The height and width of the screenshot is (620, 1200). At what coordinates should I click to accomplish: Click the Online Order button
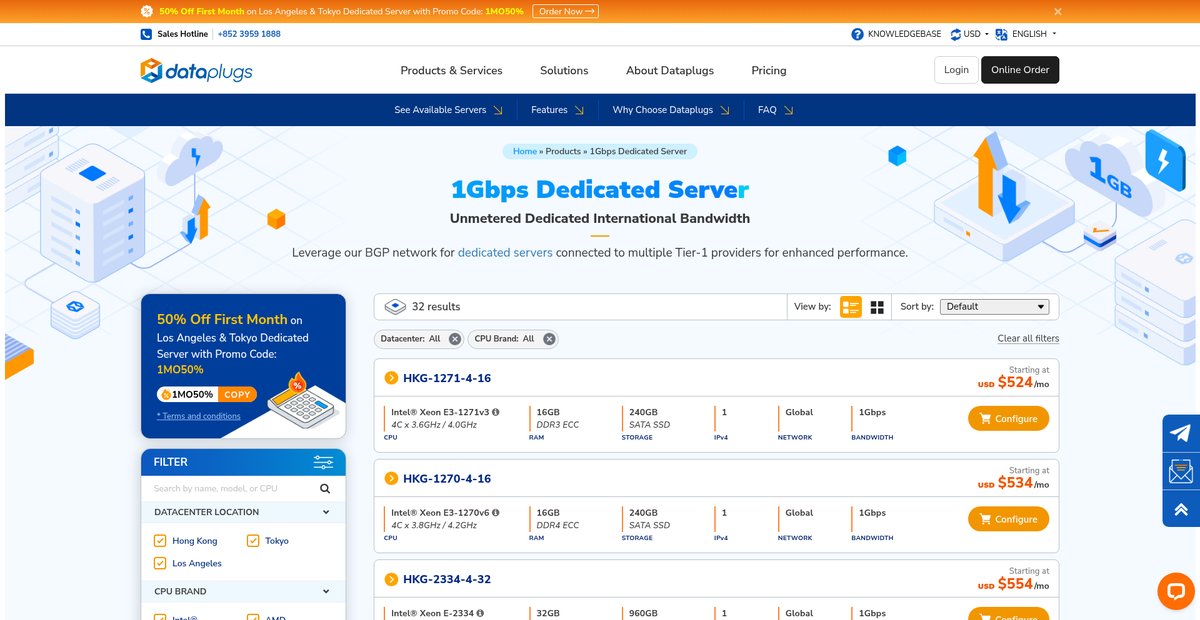[1020, 70]
